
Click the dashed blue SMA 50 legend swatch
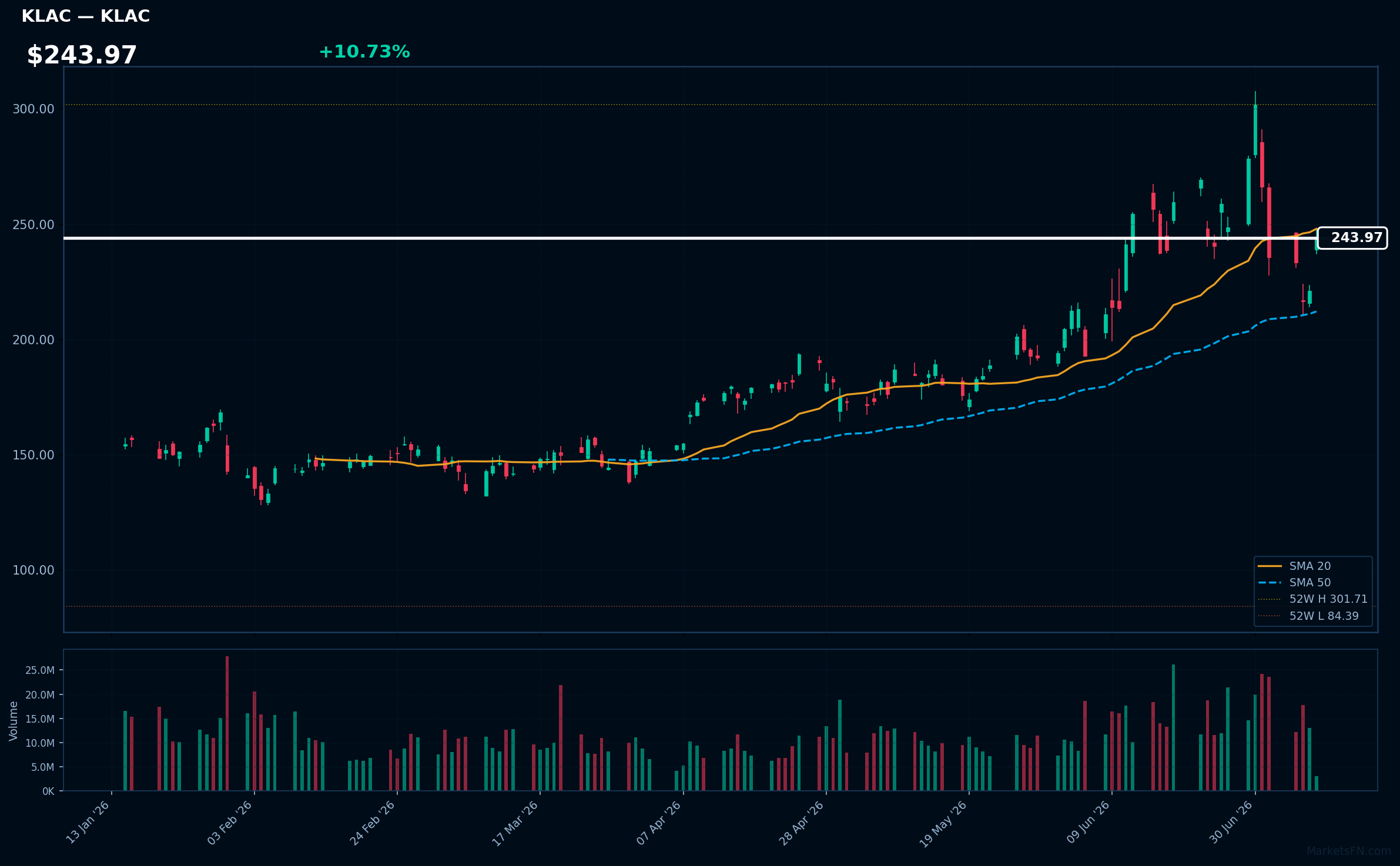click(x=1270, y=583)
